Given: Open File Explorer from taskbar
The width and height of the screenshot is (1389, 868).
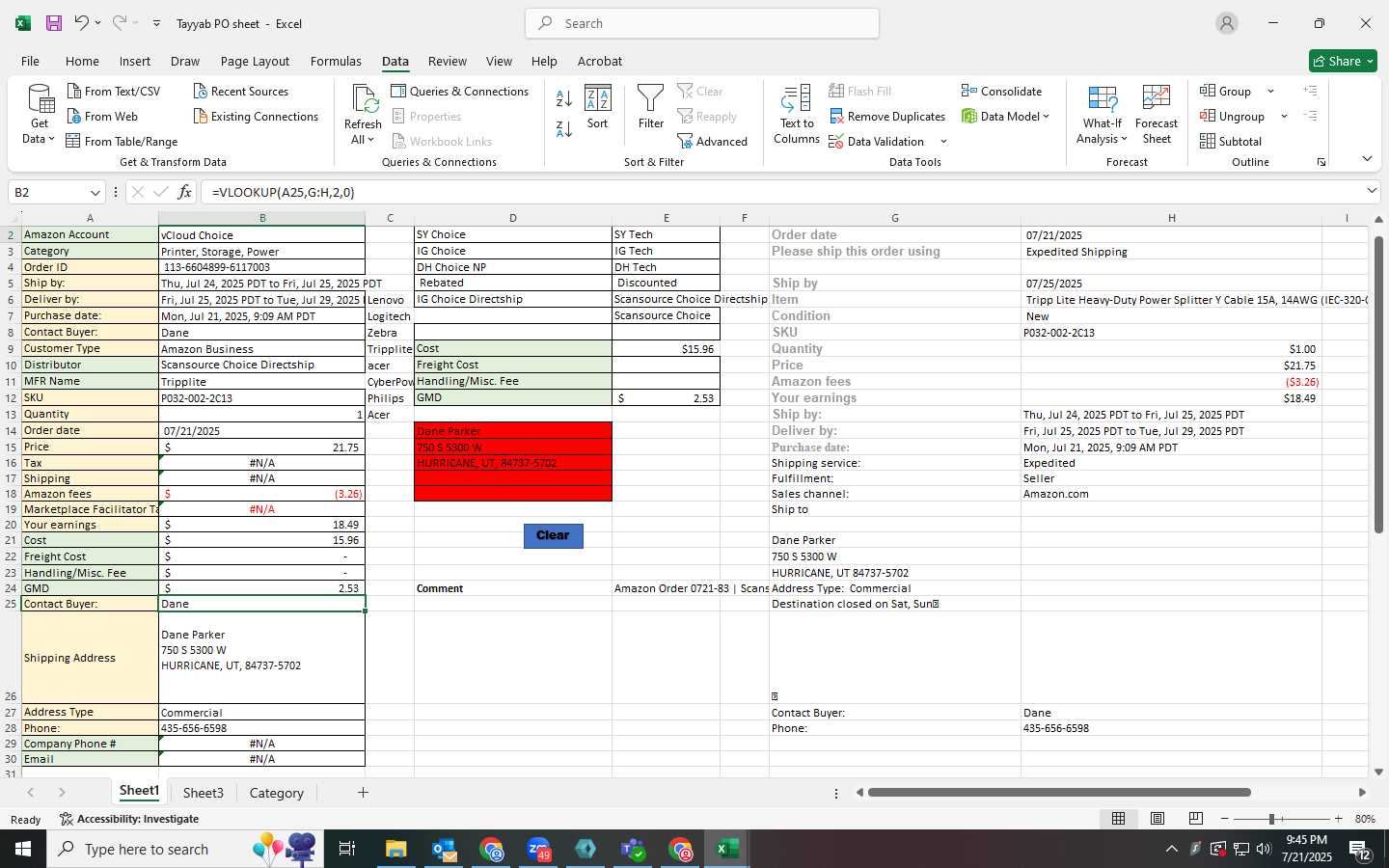Looking at the screenshot, I should pos(396,849).
